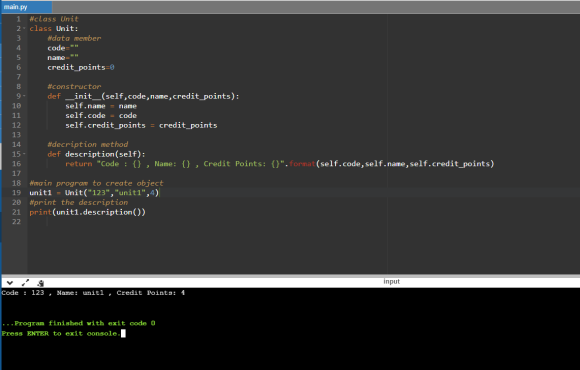Click the '#class Unit' comment on line 1
Image resolution: width=580 pixels, height=370 pixels.
pyautogui.click(x=54, y=19)
